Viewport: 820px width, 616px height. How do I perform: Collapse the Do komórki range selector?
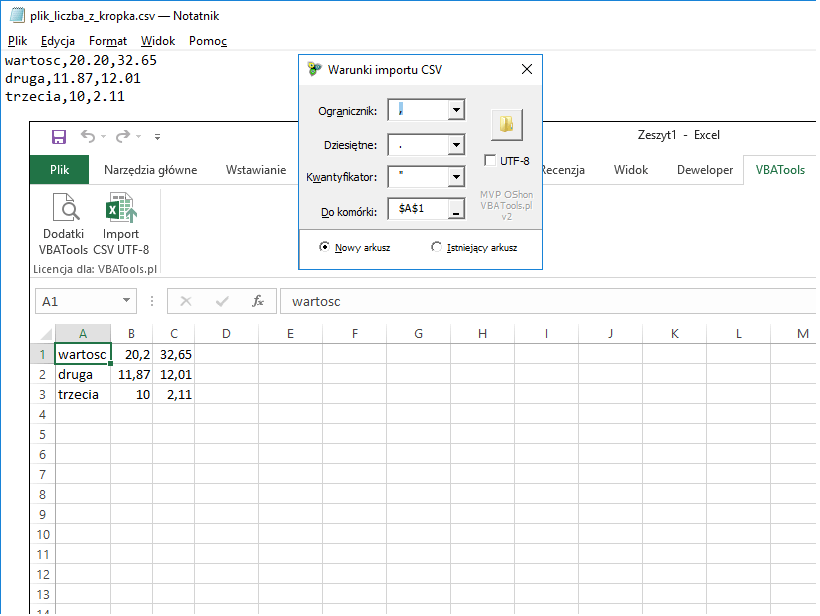pos(456,209)
